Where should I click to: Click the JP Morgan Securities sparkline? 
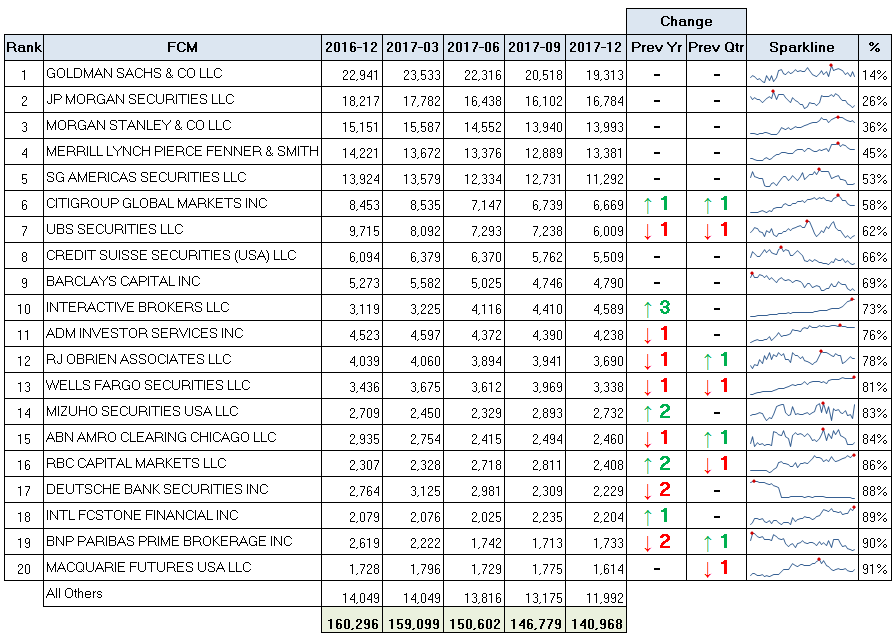(802, 99)
